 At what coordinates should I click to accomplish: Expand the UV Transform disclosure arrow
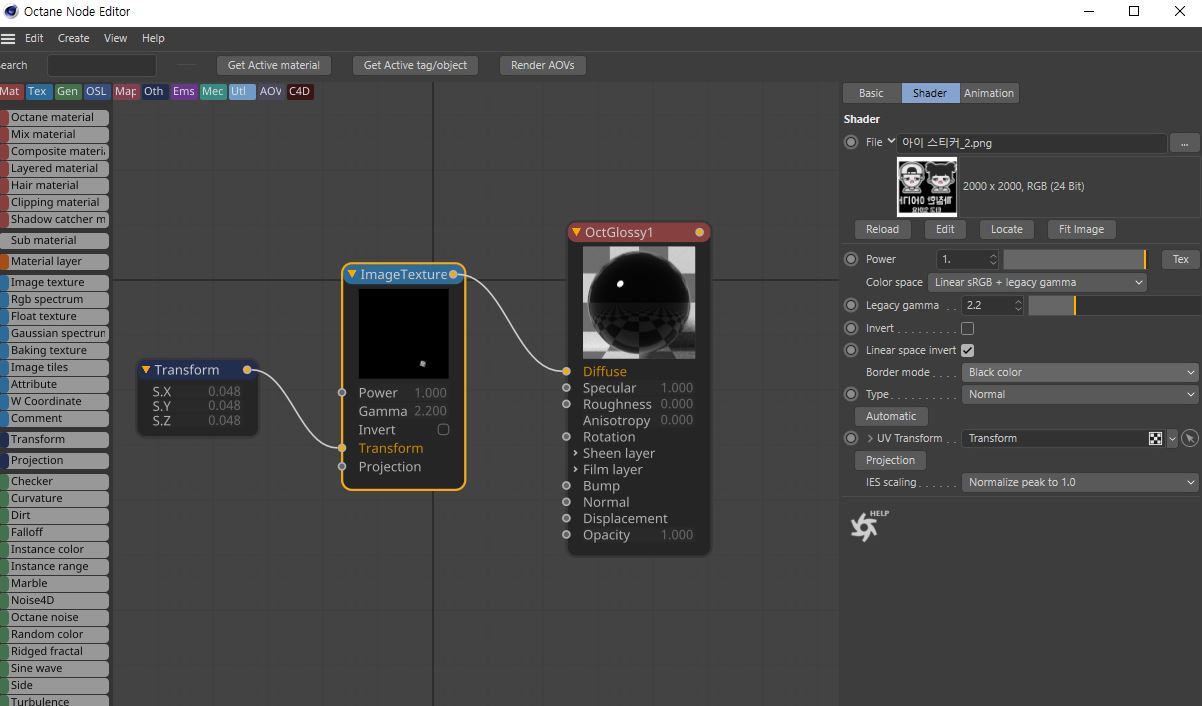pos(870,438)
